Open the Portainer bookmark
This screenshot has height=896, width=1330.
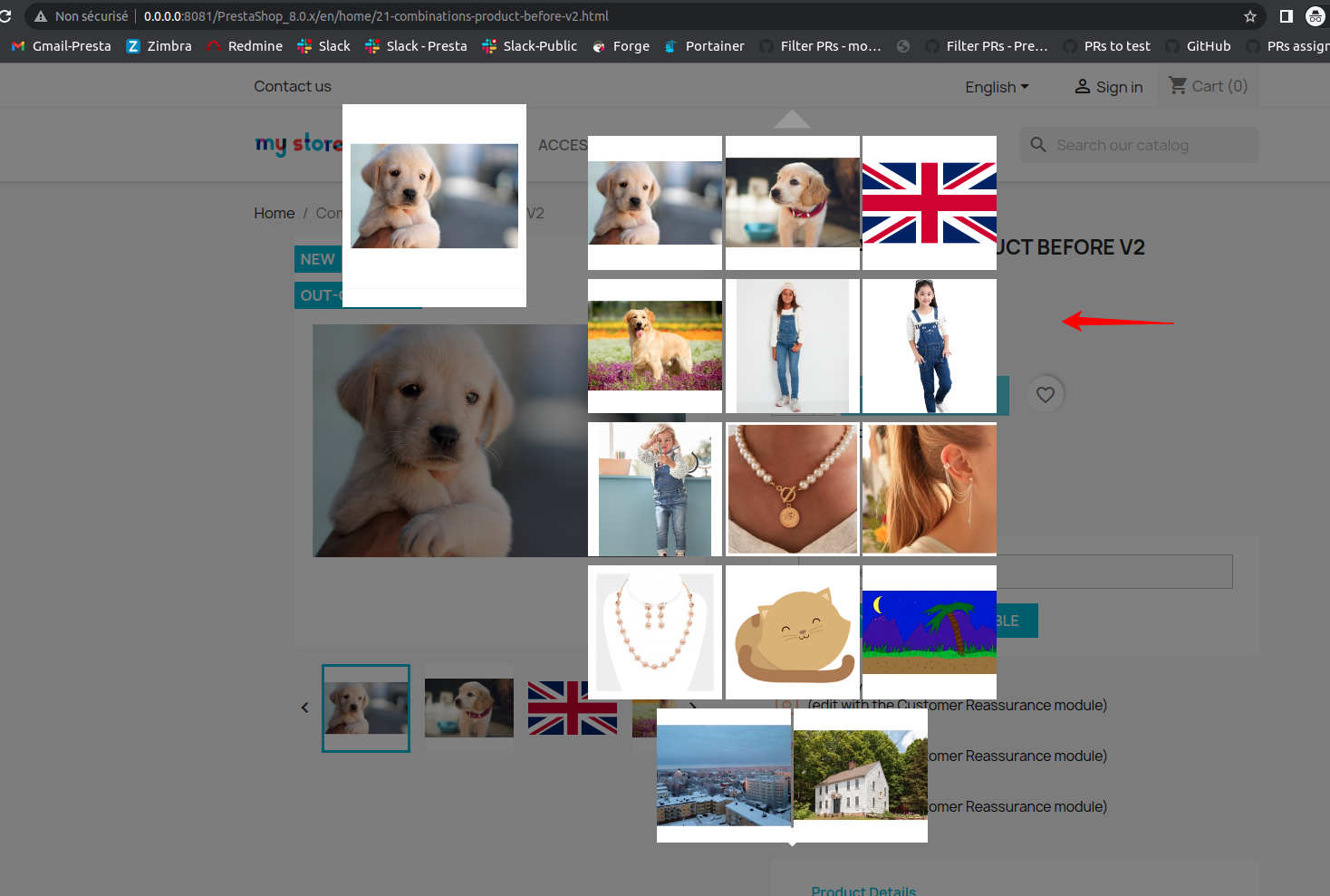point(713,45)
